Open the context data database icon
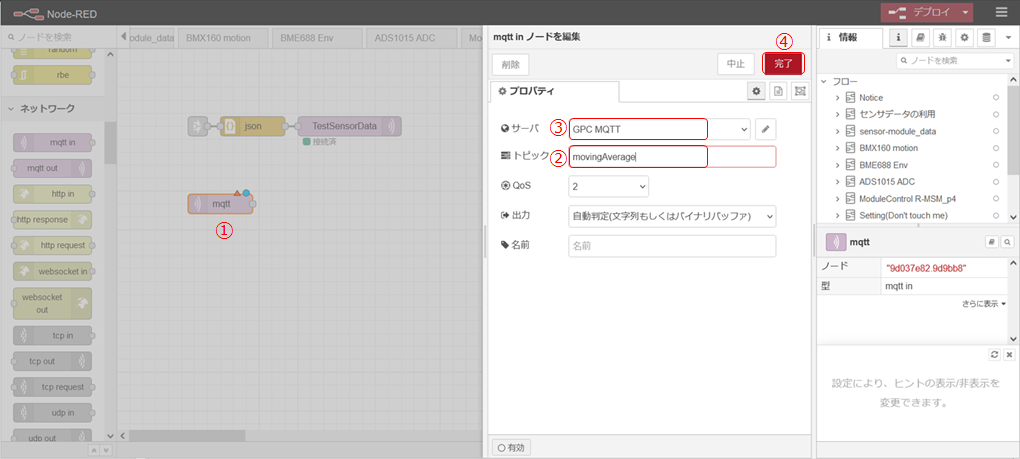The height and width of the screenshot is (459, 1020). (x=987, y=38)
